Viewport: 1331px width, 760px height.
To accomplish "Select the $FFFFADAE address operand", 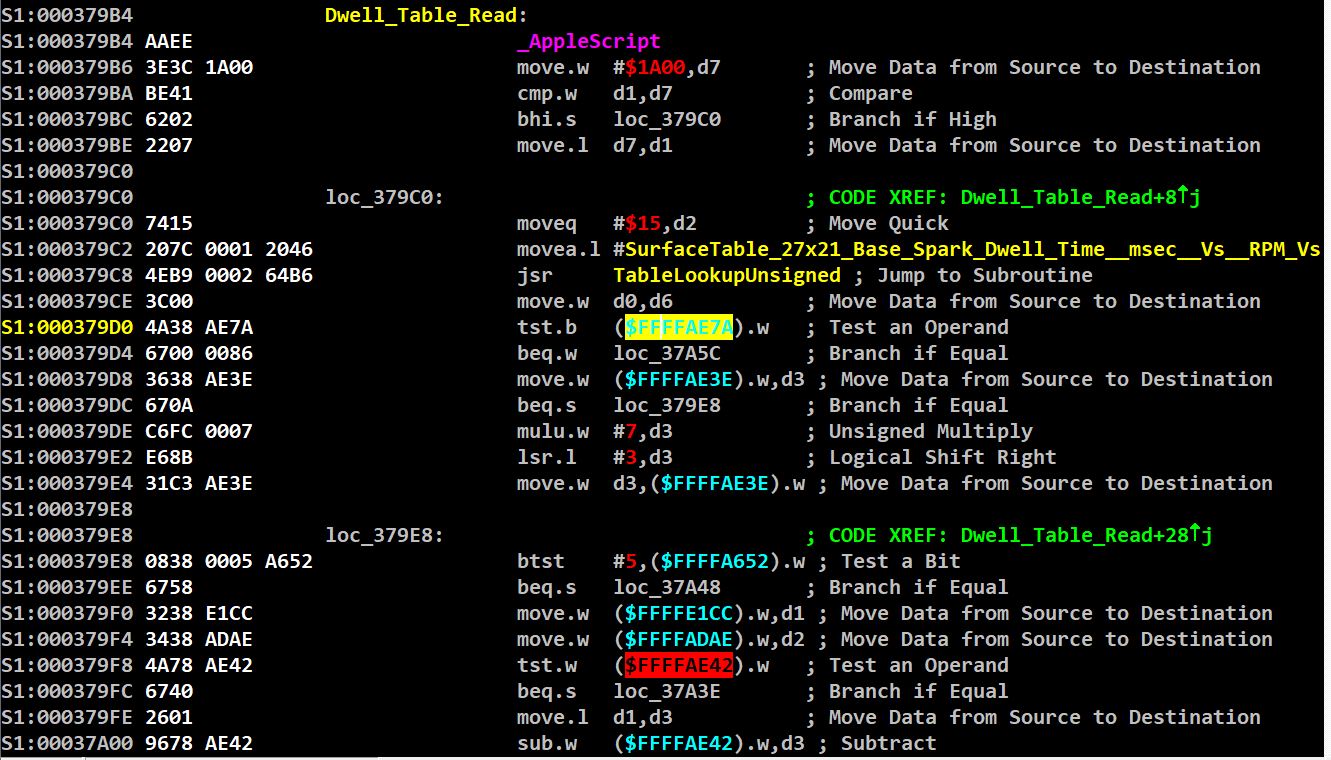I will point(679,639).
